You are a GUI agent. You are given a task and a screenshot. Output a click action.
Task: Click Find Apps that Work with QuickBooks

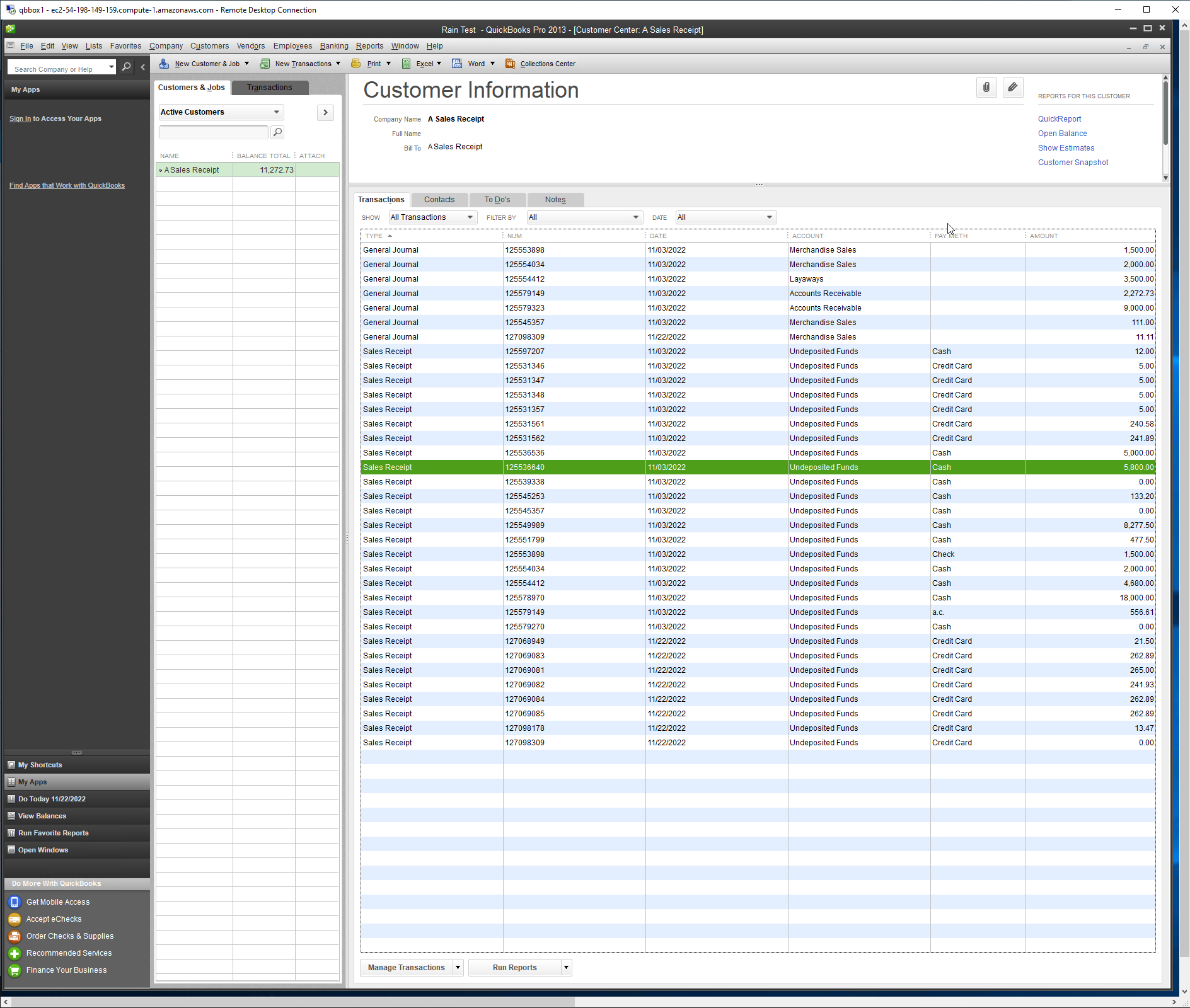pyautogui.click(x=67, y=185)
